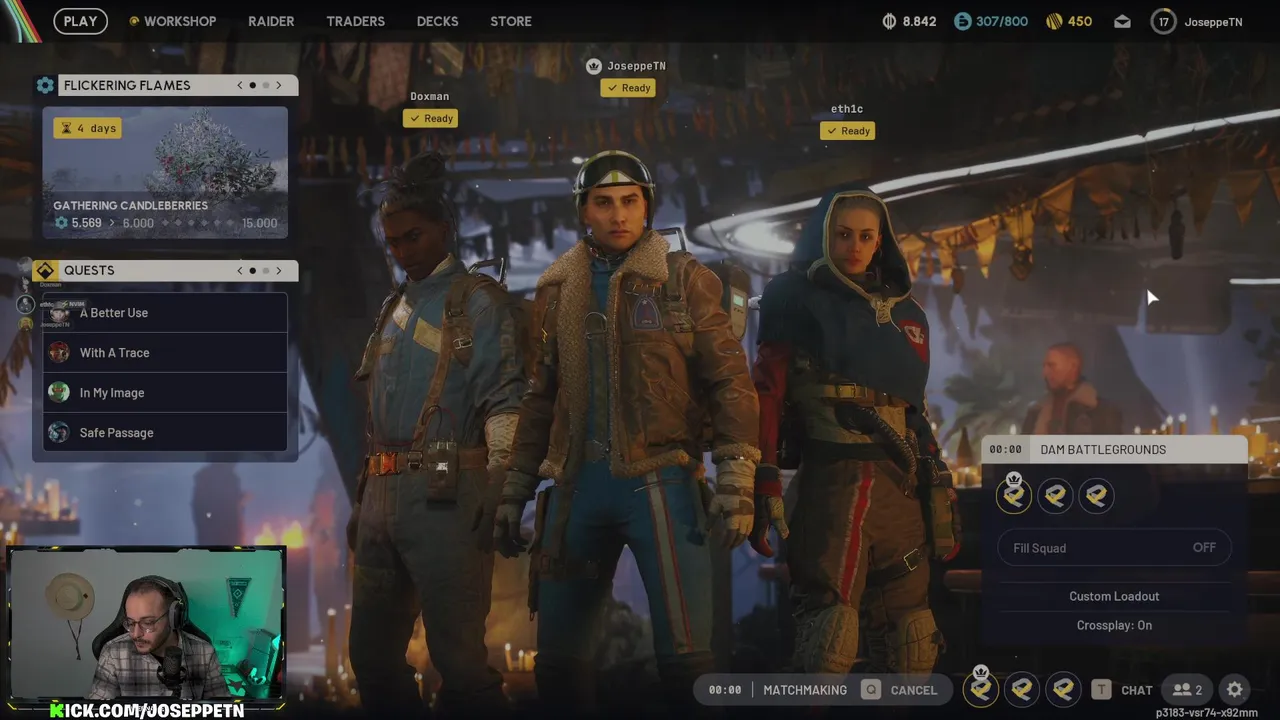Toggle Fill Squad off switch
The width and height of the screenshot is (1280, 720).
(x=1115, y=548)
